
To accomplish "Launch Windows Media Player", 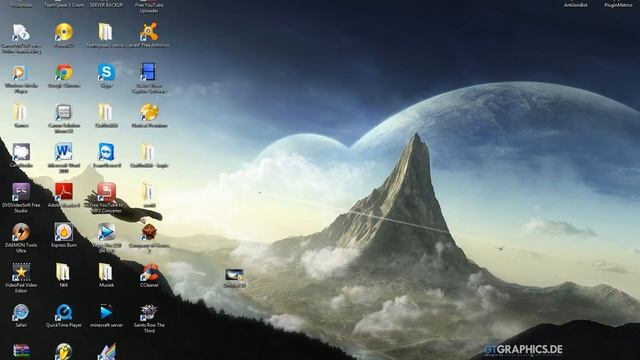I will point(21,73).
